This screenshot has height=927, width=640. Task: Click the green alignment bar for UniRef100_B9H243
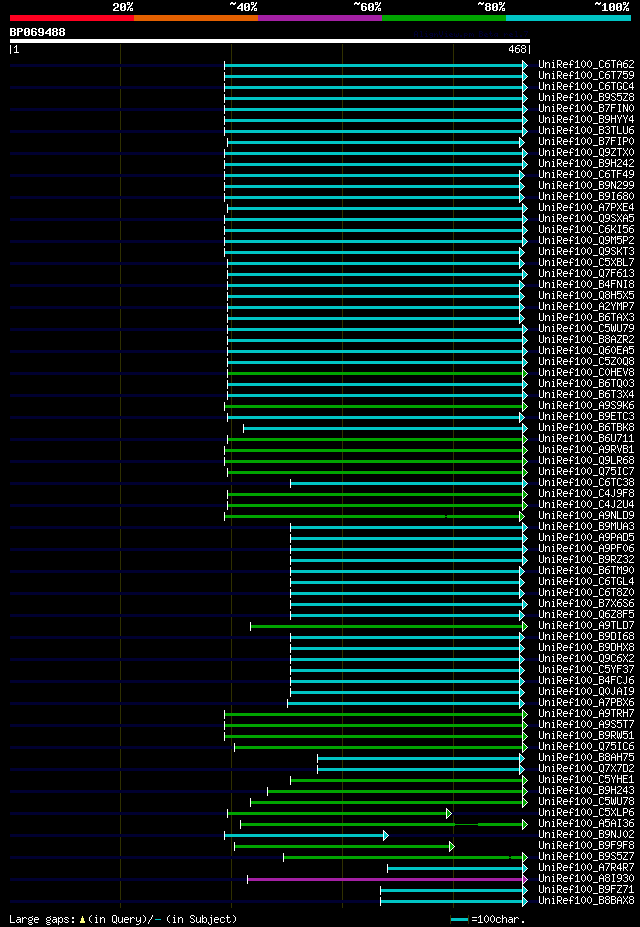(x=397, y=791)
